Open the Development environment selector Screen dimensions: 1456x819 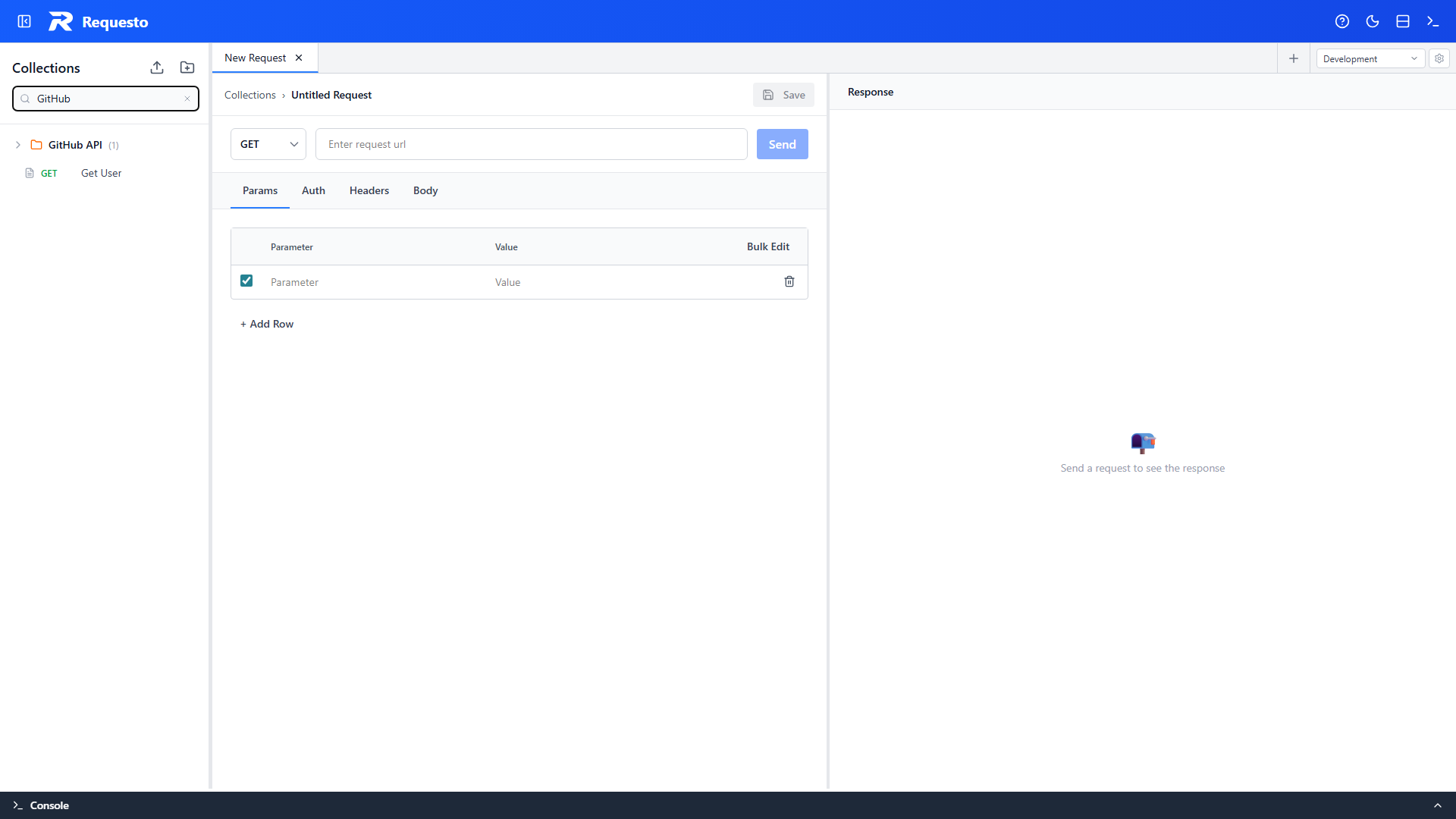(1370, 58)
